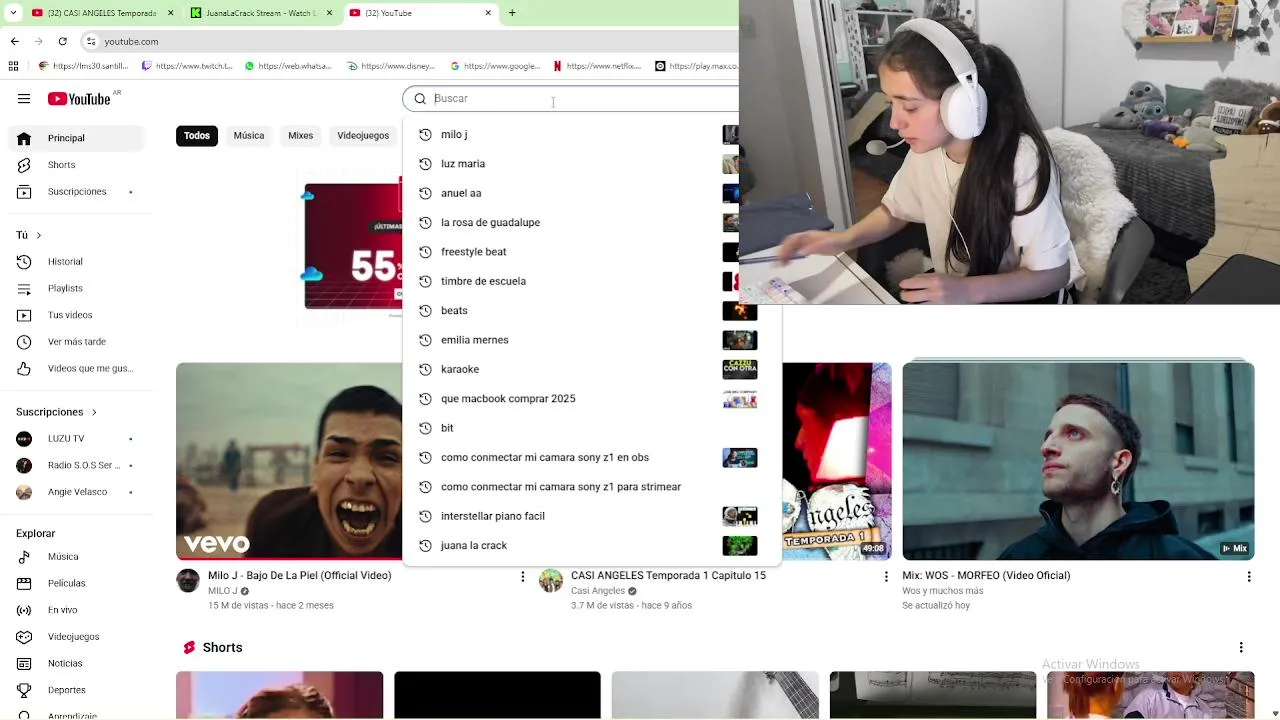
Task: Open Tus videos in the sidebar
Action: tap(76, 315)
